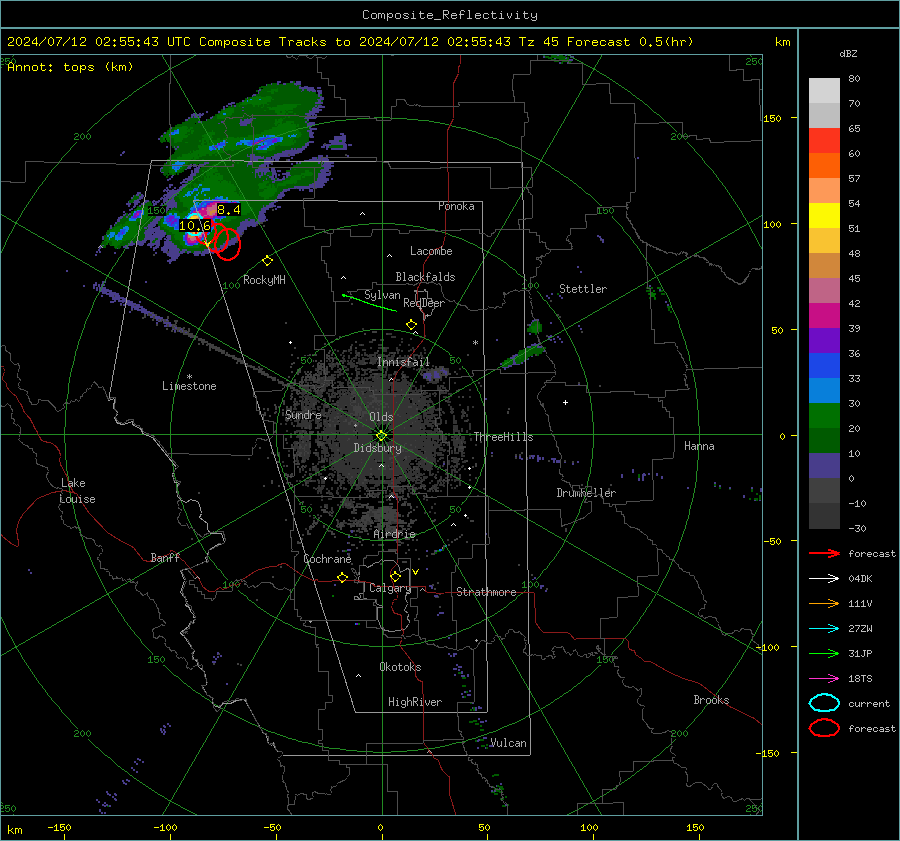900x841 pixels.
Task: Select the light gray 70-80 dBZ swatch
Action: click(x=824, y=91)
